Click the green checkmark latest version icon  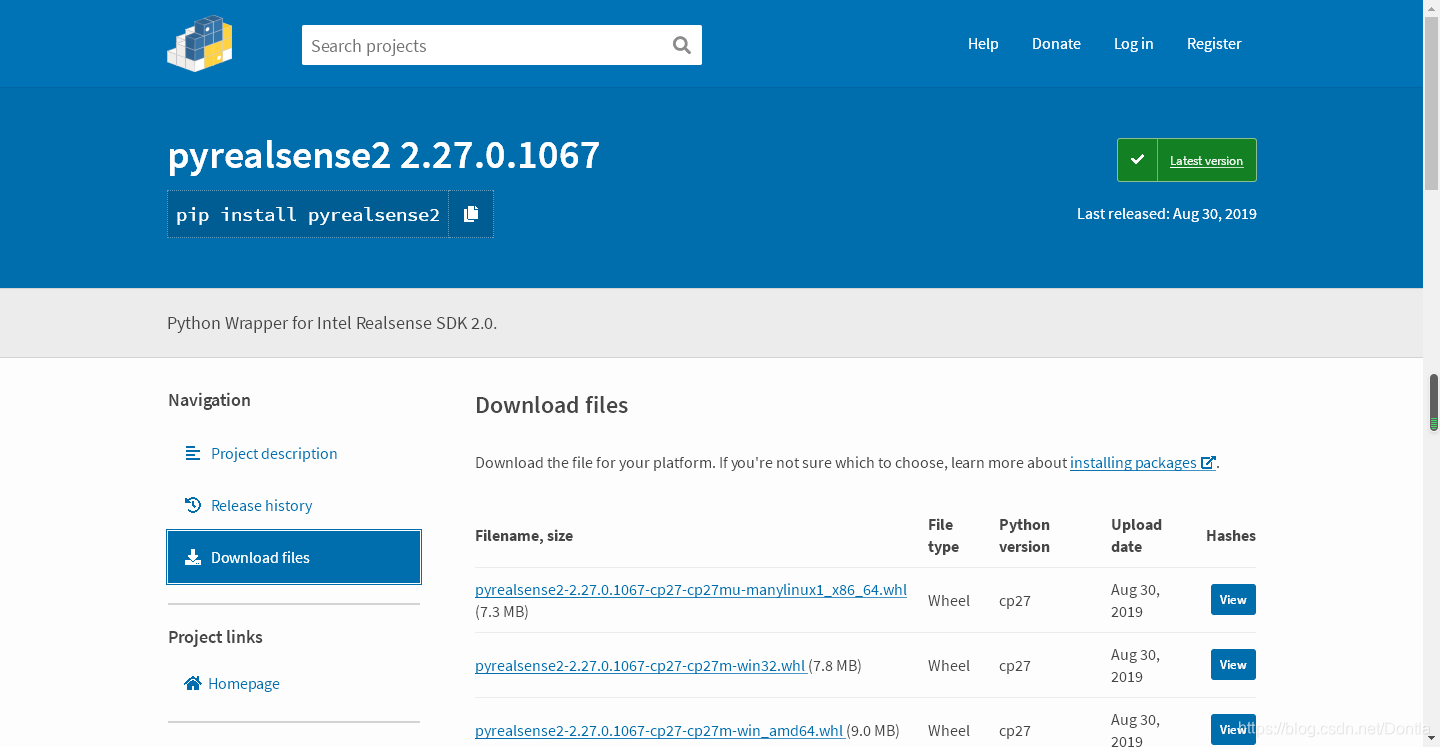pyautogui.click(x=1137, y=160)
